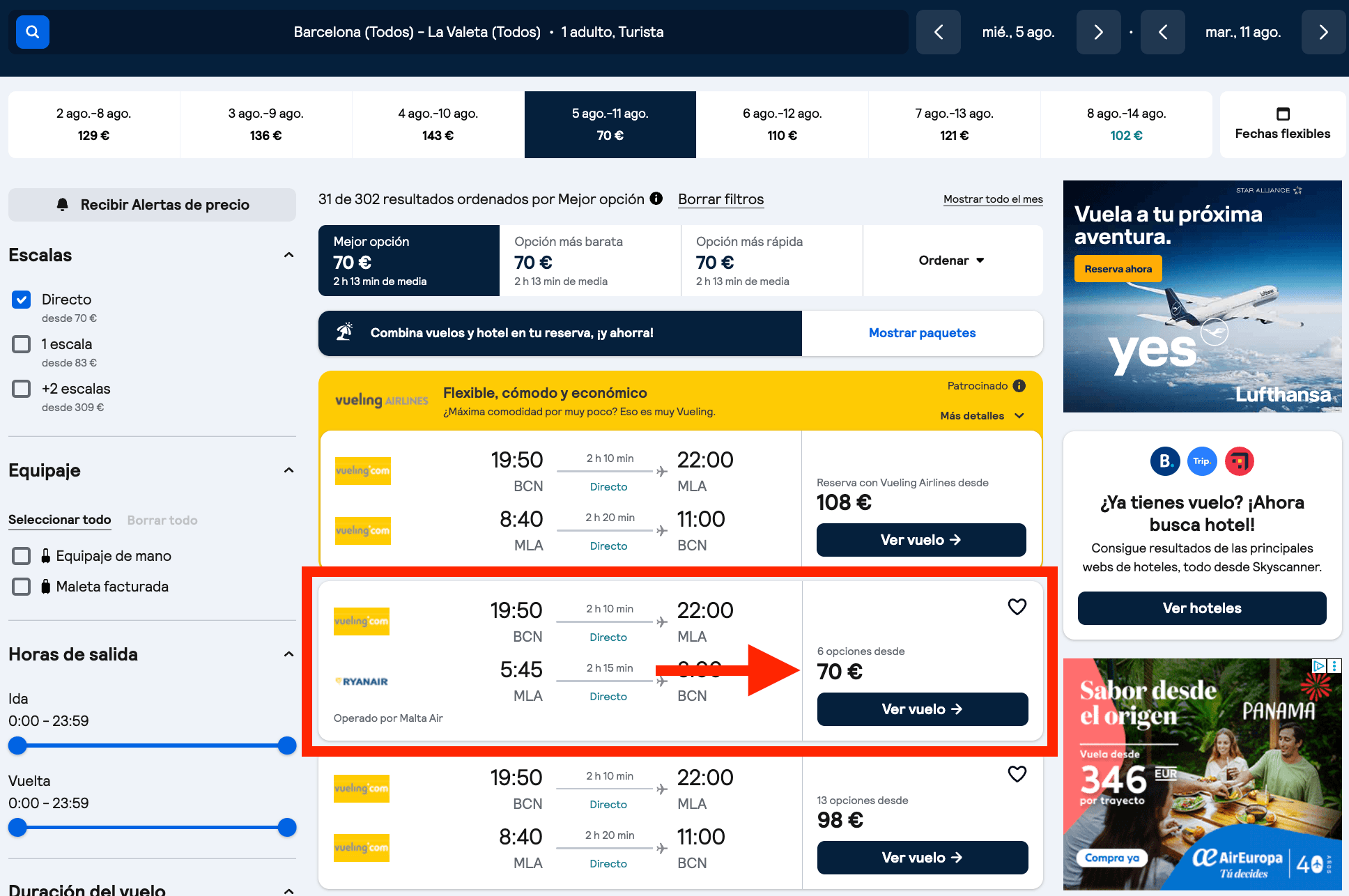Click Seleccionar todo baggage link
Screen dimensions: 1349x896
[60, 520]
